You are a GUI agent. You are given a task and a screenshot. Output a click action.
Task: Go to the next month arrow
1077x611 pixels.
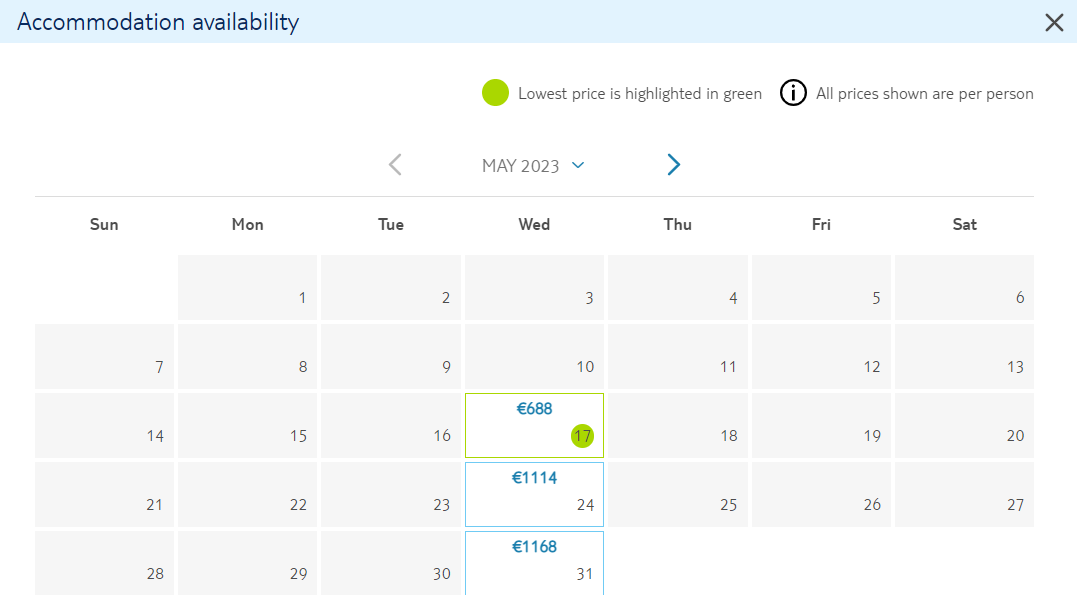click(x=673, y=165)
